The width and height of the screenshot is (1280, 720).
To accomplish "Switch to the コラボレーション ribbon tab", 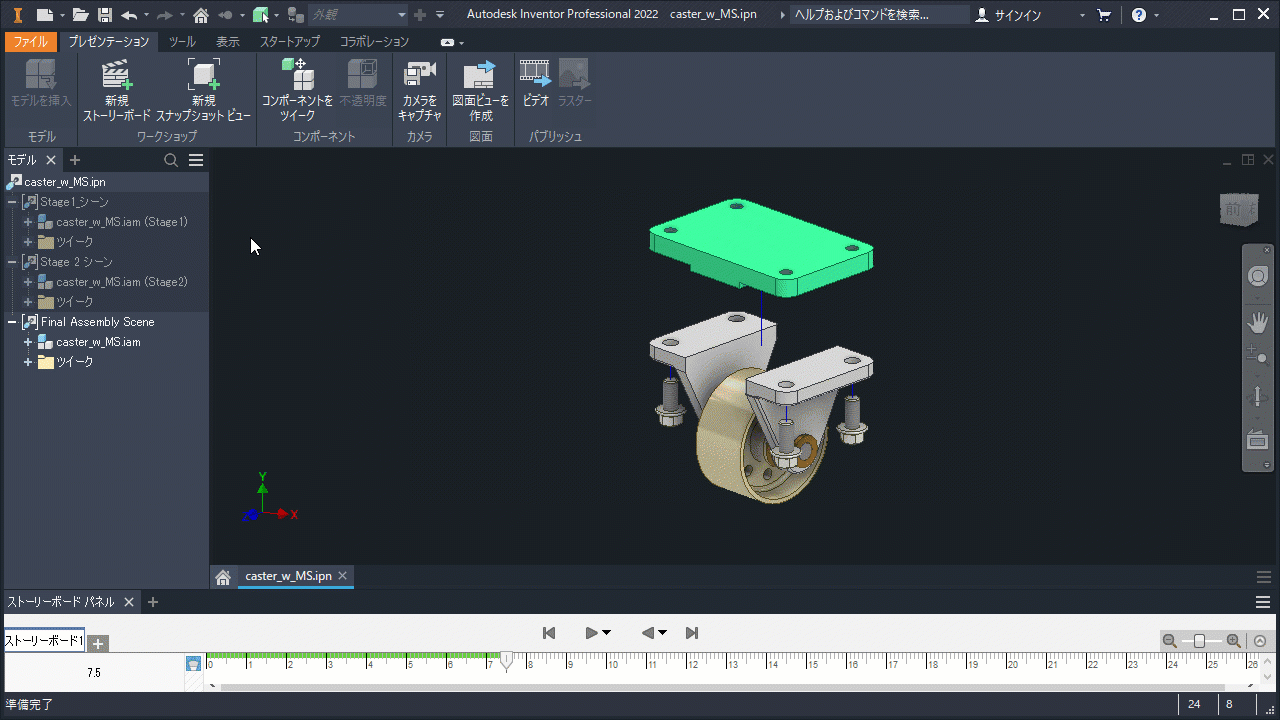I will point(374,41).
